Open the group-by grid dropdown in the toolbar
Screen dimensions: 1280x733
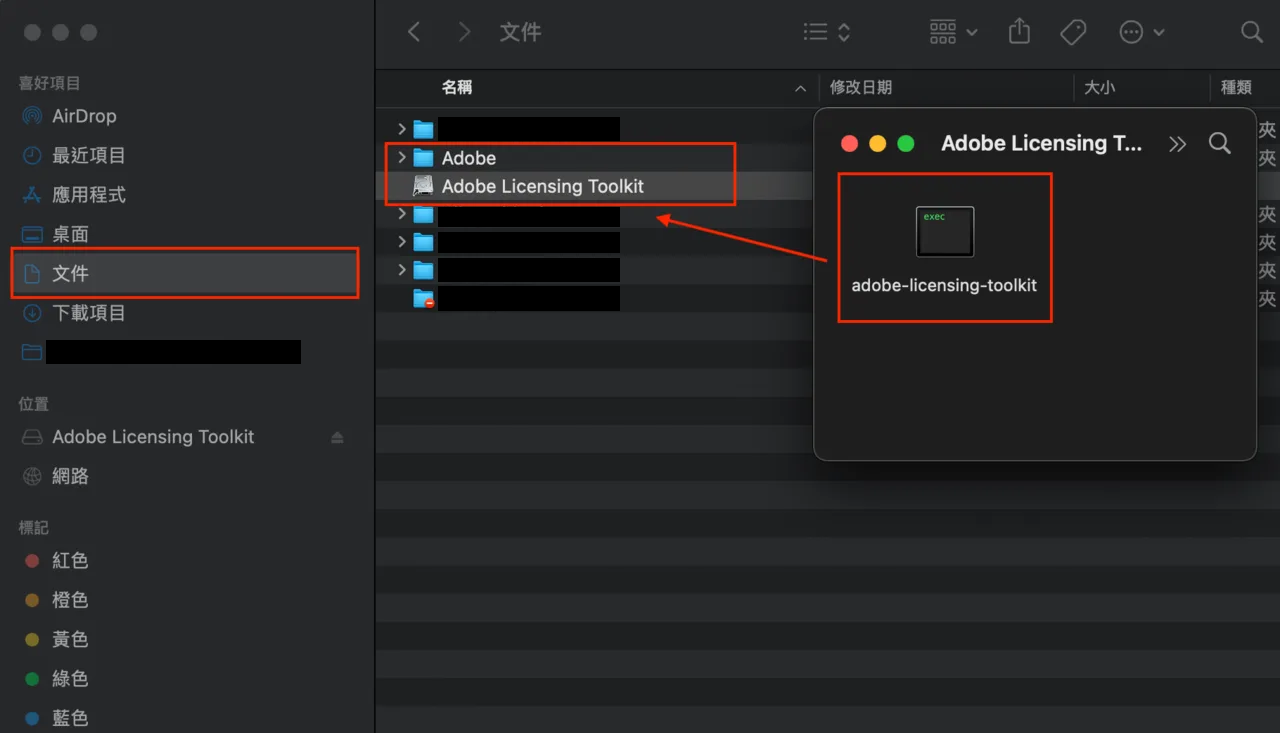(953, 32)
